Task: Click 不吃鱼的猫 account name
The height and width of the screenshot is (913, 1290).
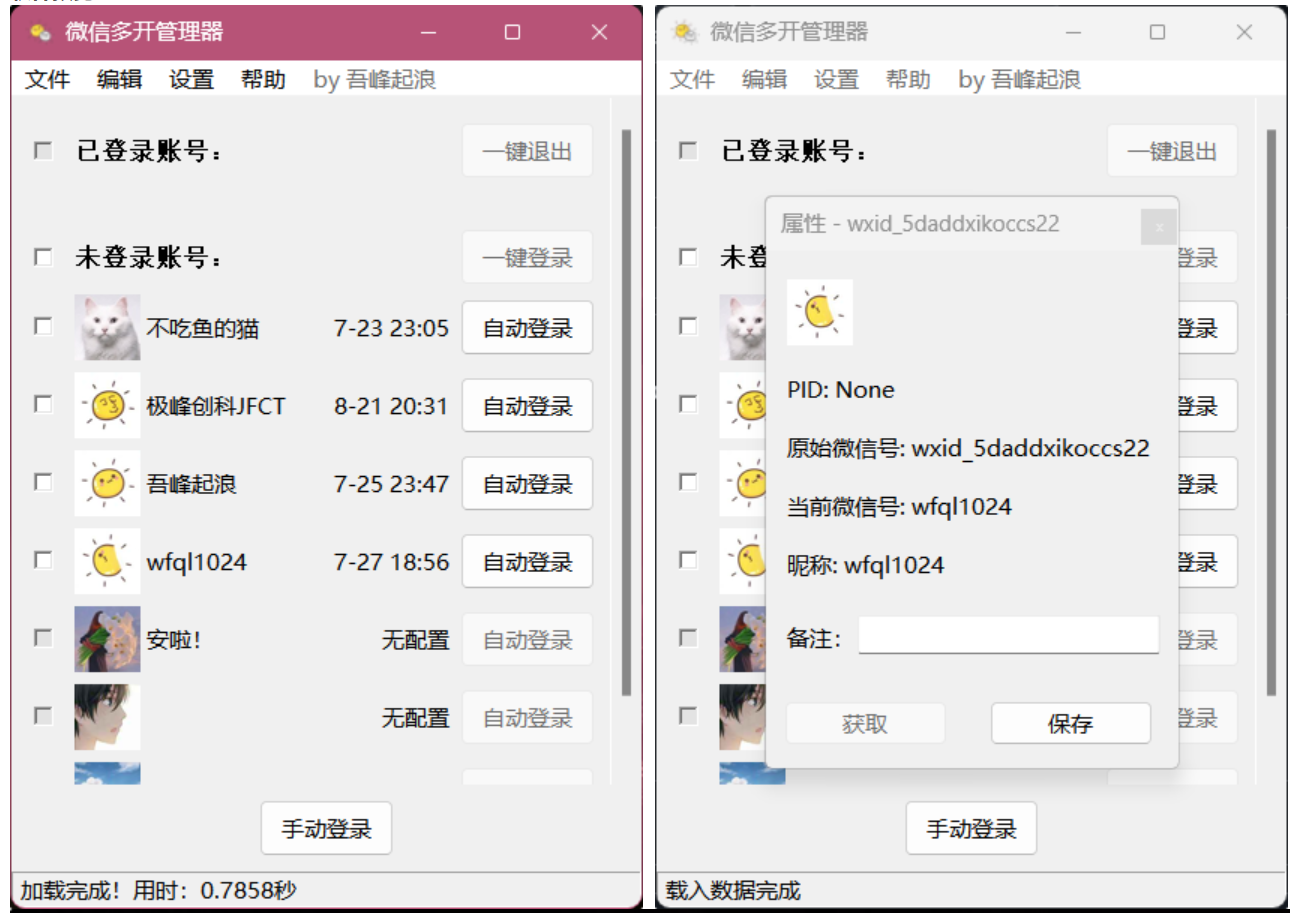Action: tap(203, 328)
